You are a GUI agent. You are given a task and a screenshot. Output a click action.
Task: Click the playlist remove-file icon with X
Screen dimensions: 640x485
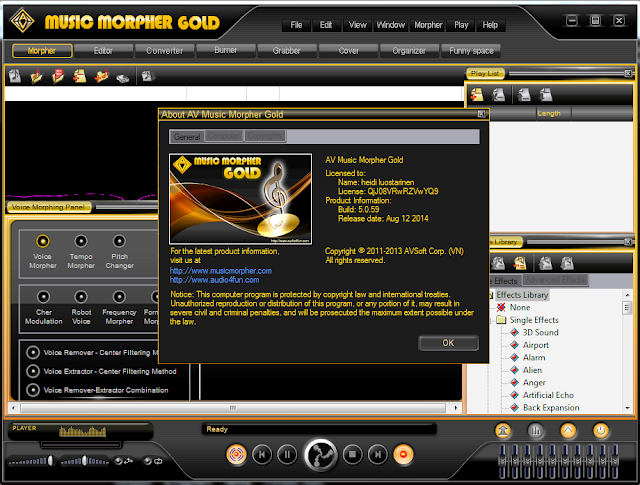pos(498,95)
